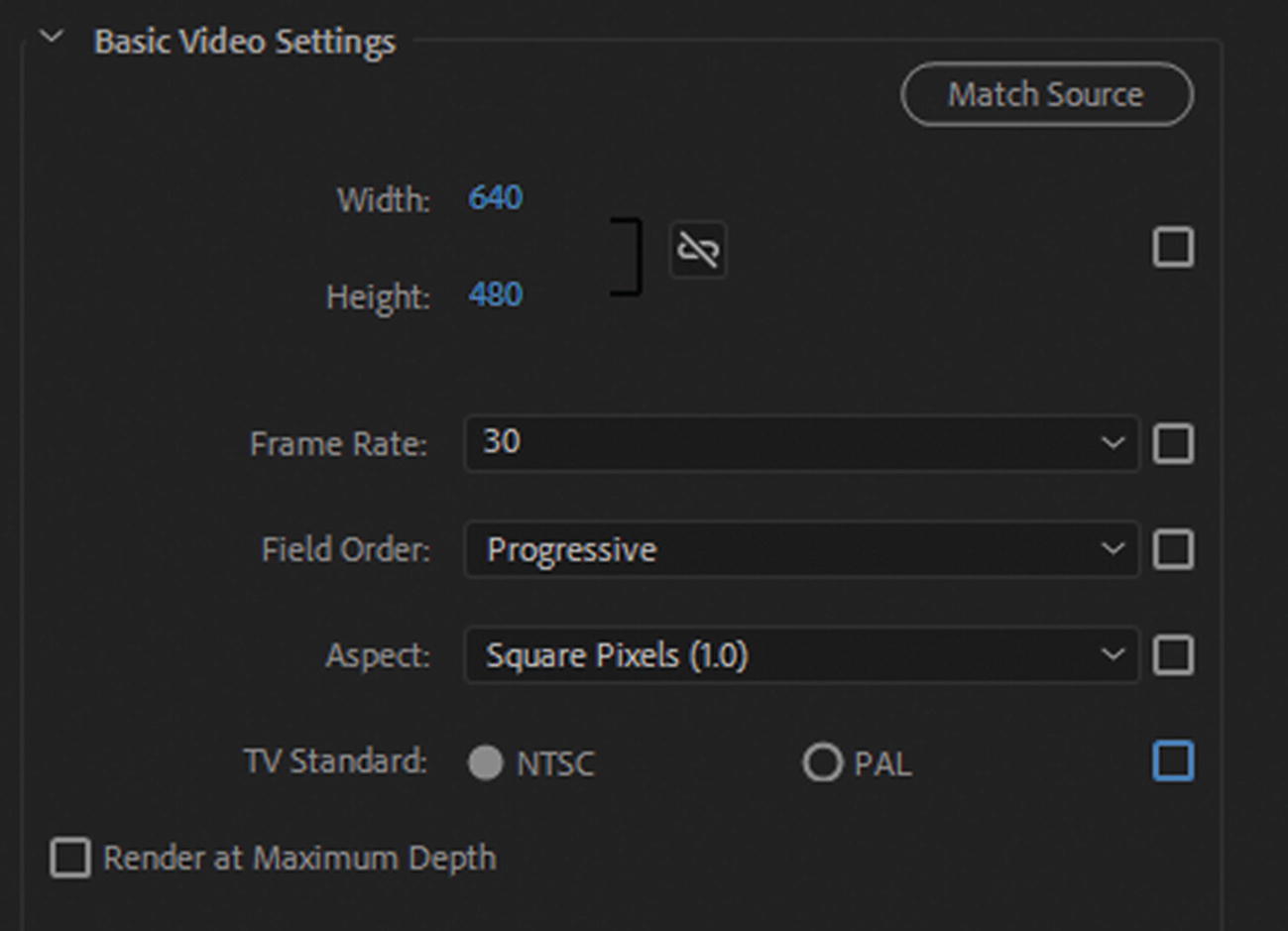Click the Basic Video Settings heading text
The height and width of the screenshot is (931, 1288).
[244, 42]
